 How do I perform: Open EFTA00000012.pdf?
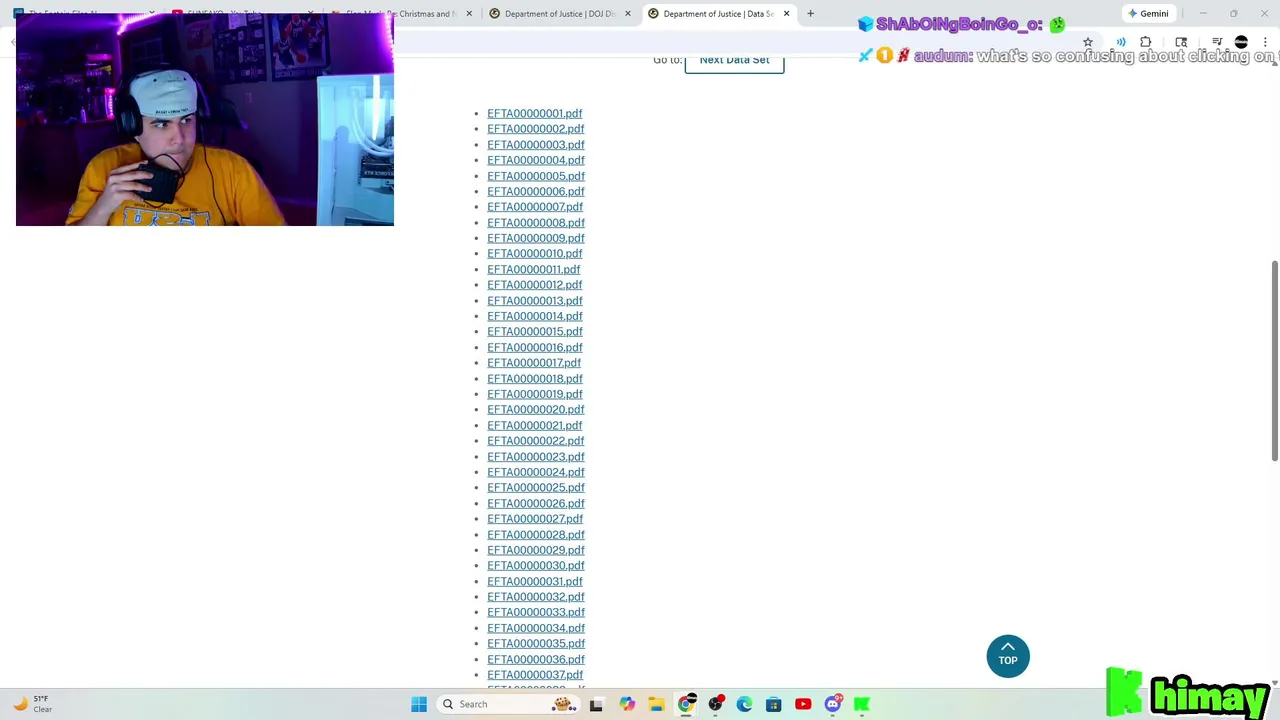pos(534,285)
